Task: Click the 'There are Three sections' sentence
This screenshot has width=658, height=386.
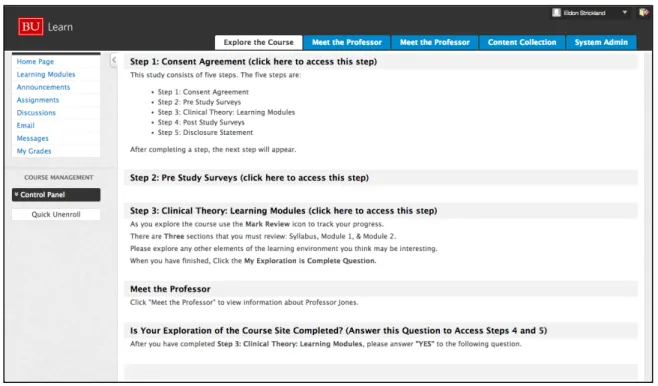Action: [x=263, y=236]
